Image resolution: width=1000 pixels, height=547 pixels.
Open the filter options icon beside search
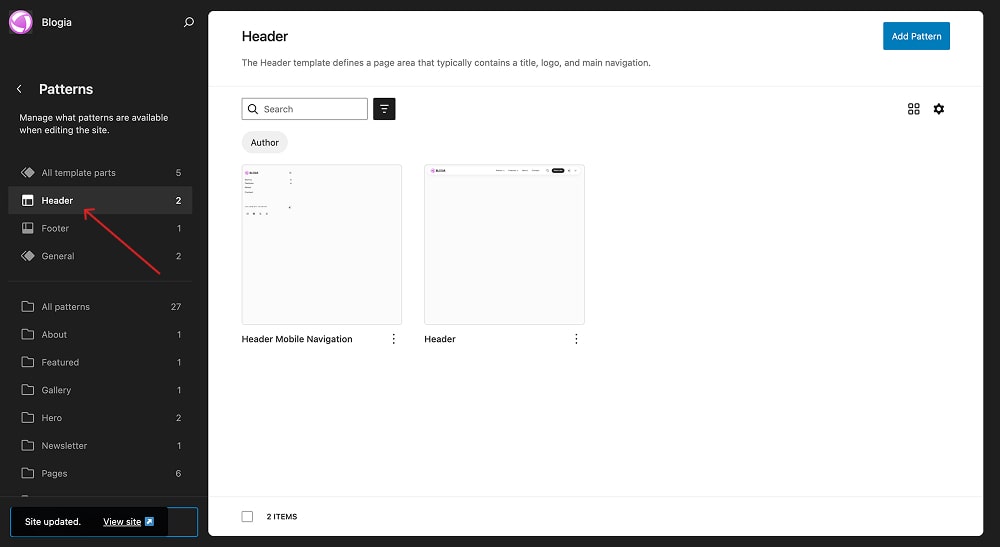point(384,109)
